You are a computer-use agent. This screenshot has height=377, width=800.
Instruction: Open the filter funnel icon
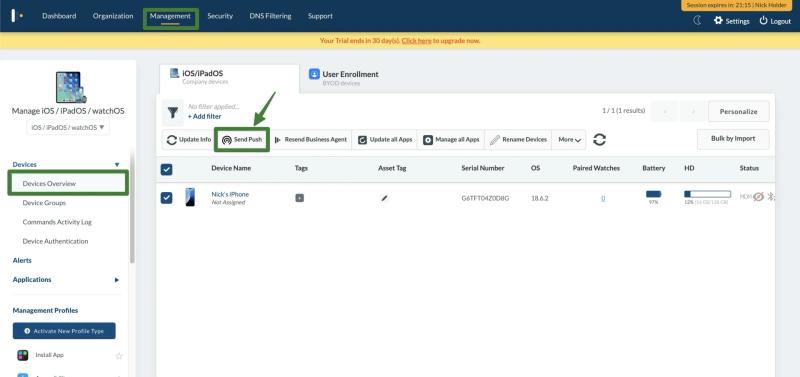(173, 113)
